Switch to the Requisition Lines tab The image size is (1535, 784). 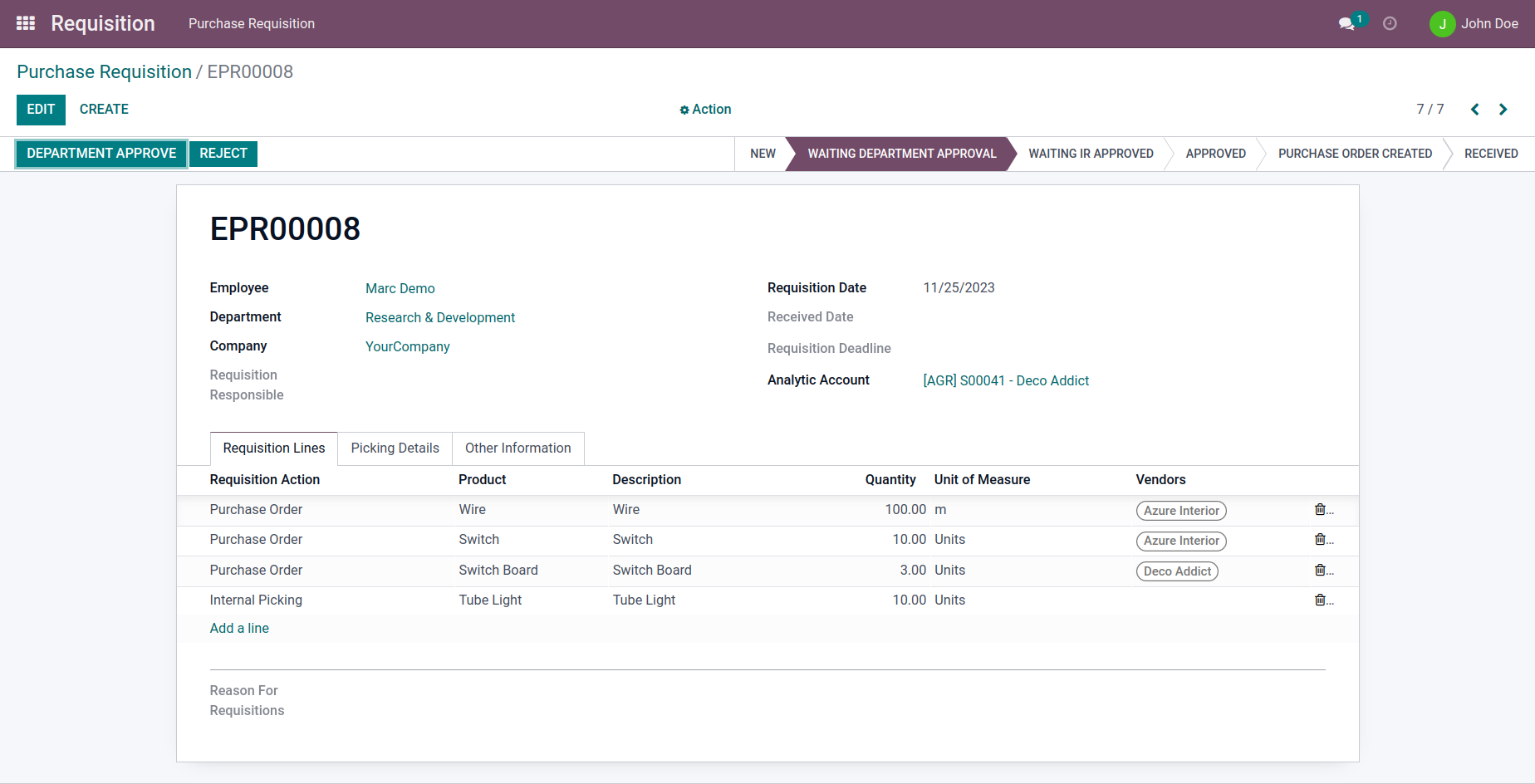click(x=274, y=448)
